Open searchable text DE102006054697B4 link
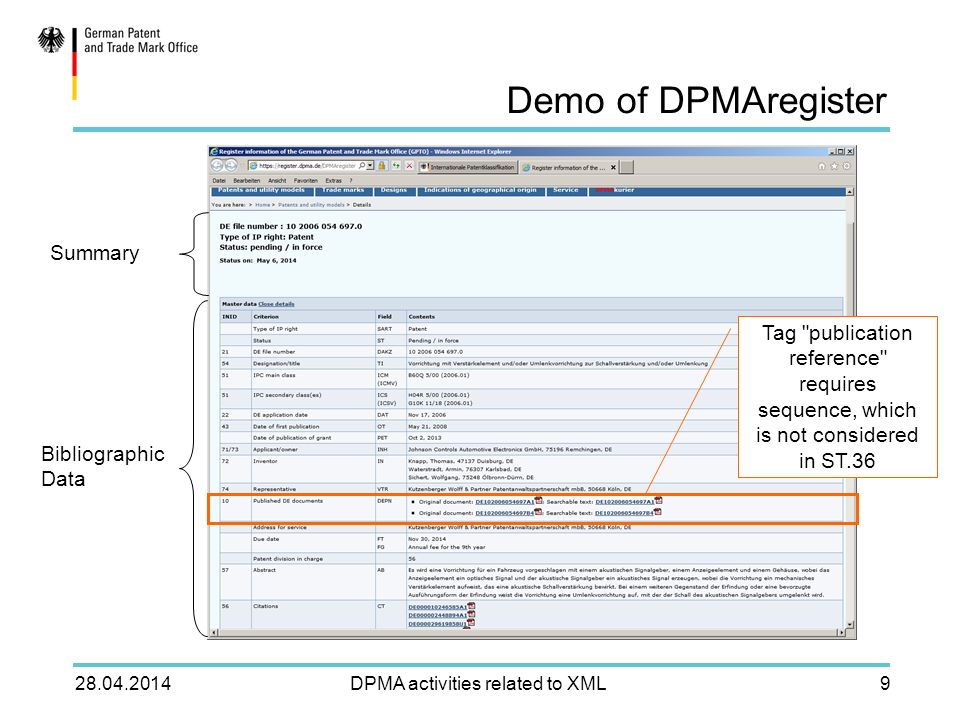 coord(624,513)
